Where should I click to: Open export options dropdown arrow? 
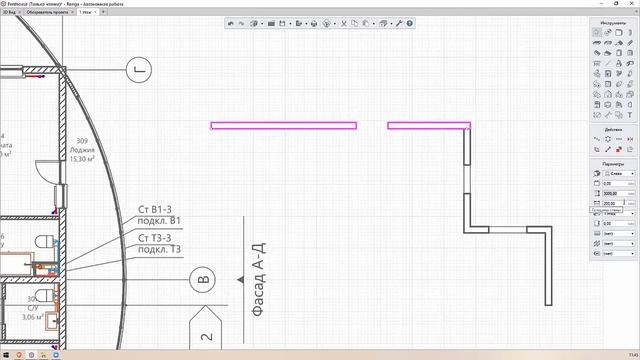click(x=307, y=24)
